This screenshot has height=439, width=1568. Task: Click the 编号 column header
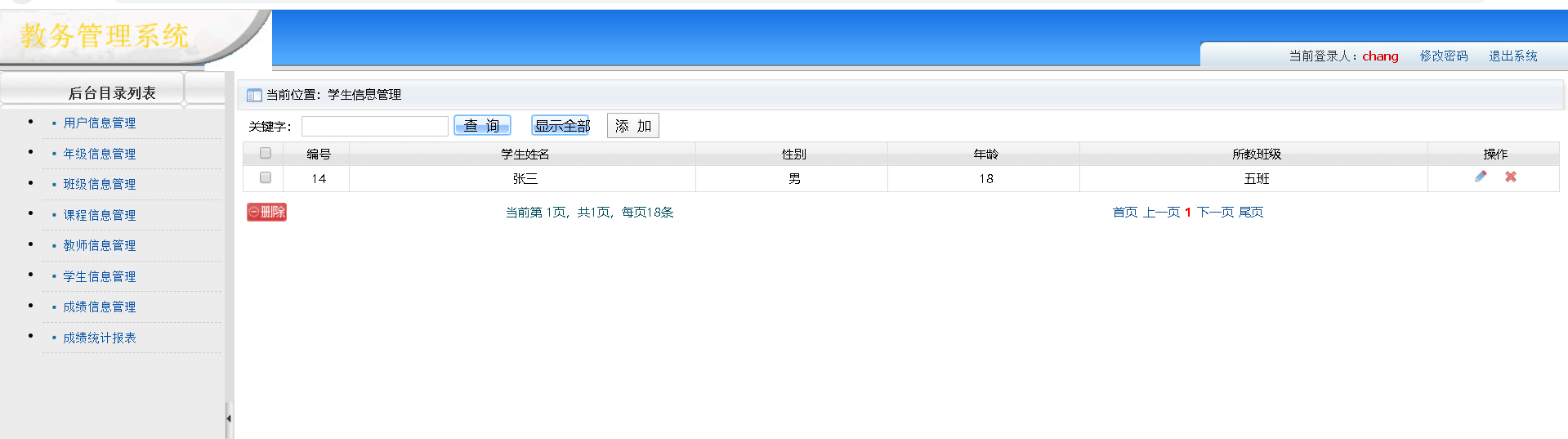(319, 154)
